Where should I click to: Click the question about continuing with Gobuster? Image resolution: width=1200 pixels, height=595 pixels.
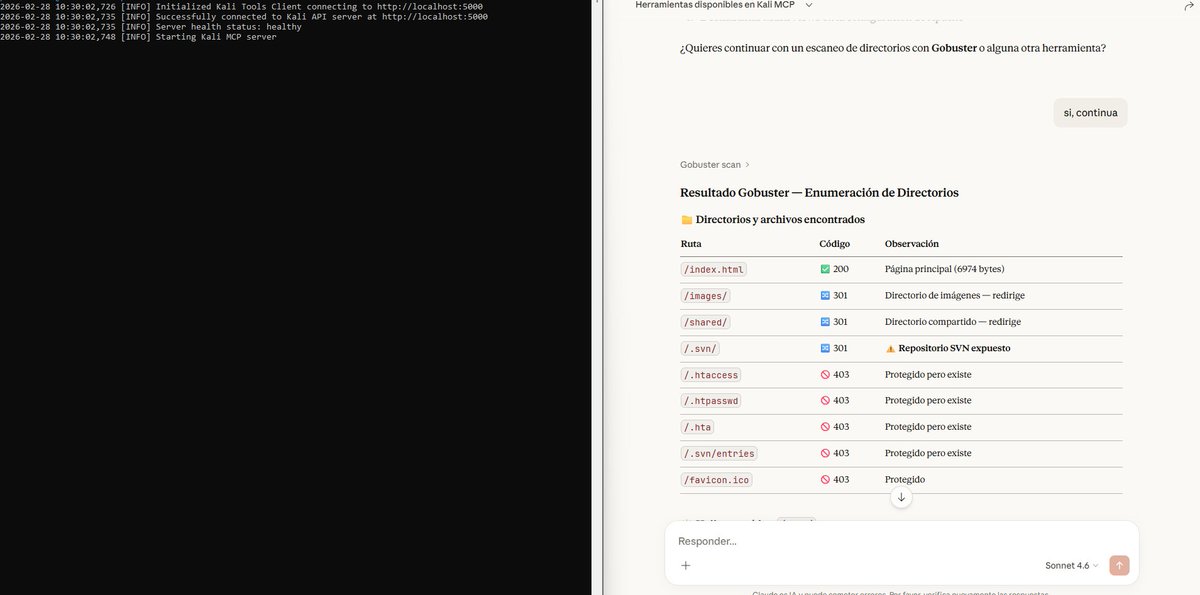(x=893, y=48)
